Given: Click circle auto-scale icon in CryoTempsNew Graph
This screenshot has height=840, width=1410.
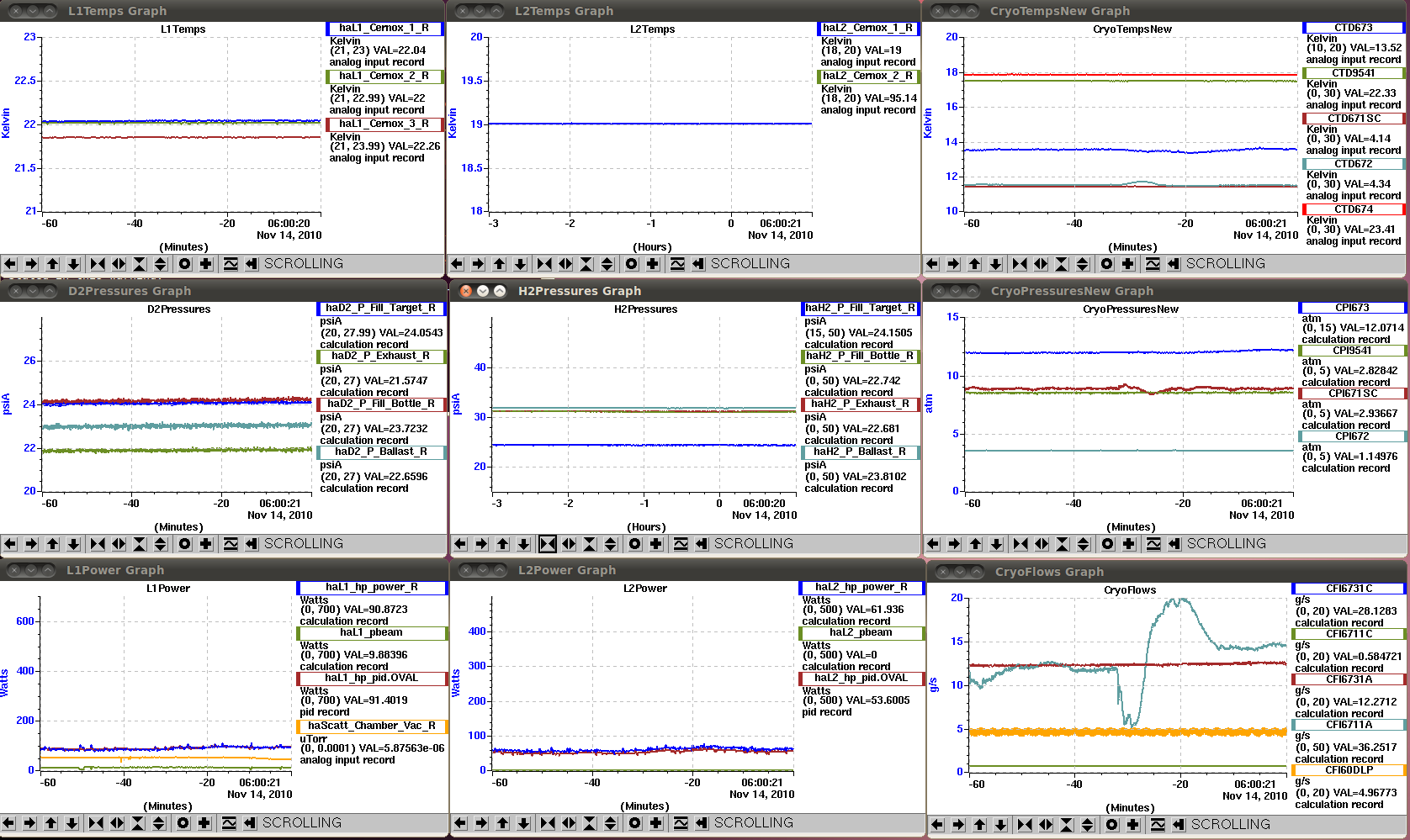Looking at the screenshot, I should 1107,264.
